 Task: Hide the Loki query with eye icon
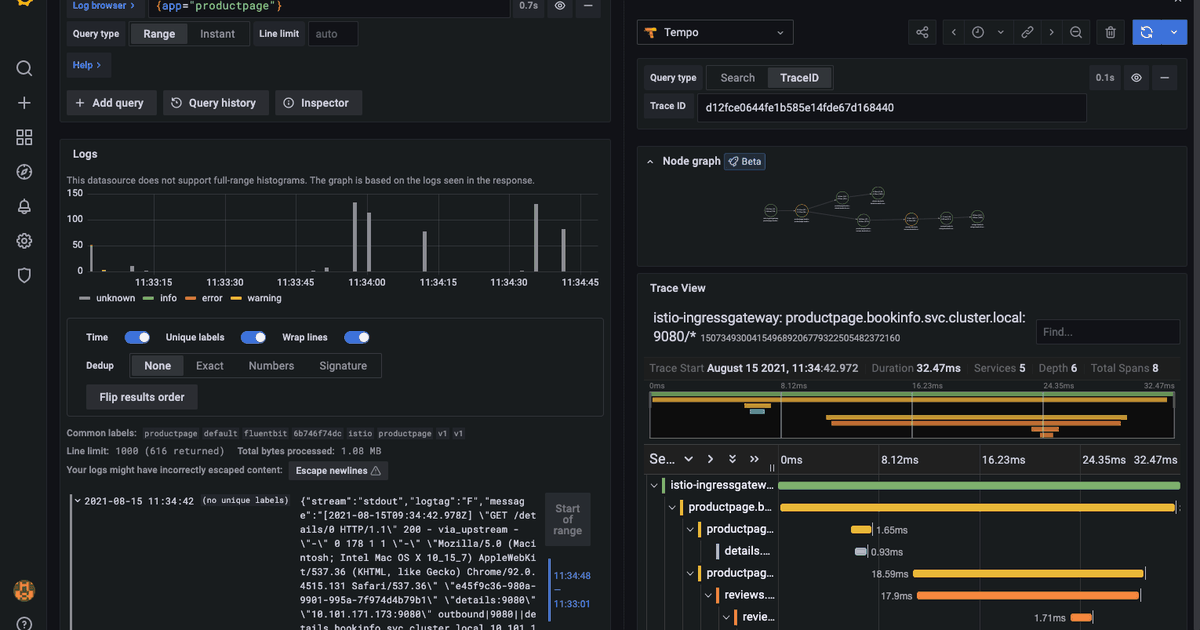pyautogui.click(x=560, y=6)
